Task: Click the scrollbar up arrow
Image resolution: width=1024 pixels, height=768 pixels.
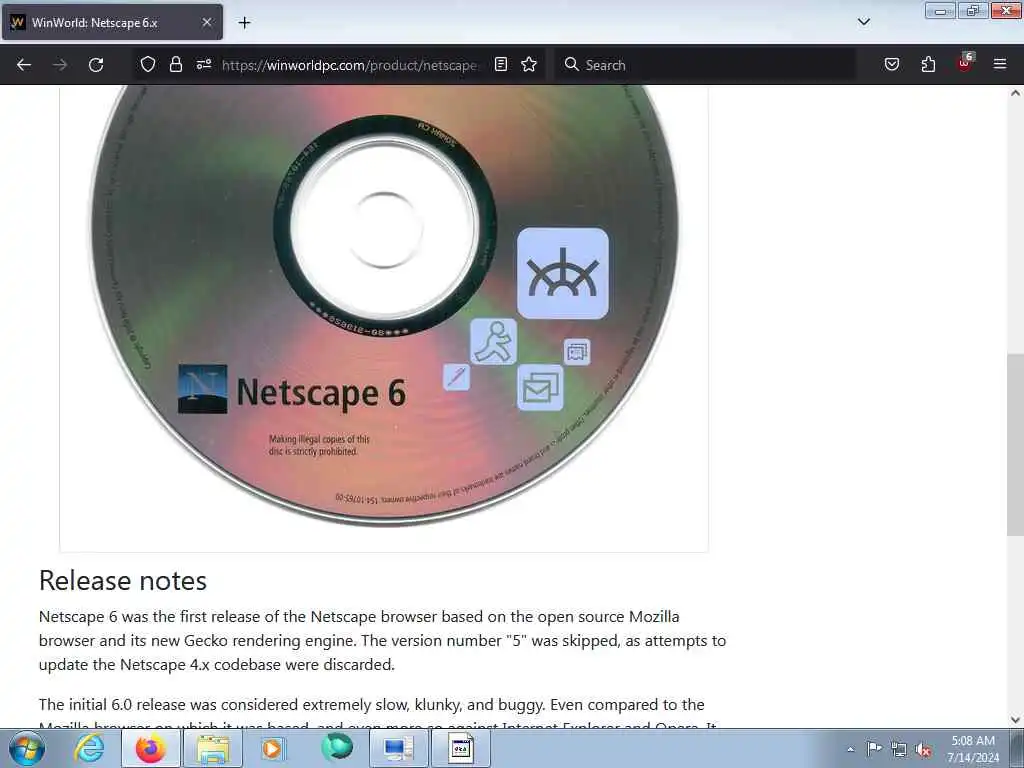Action: pyautogui.click(x=1016, y=93)
